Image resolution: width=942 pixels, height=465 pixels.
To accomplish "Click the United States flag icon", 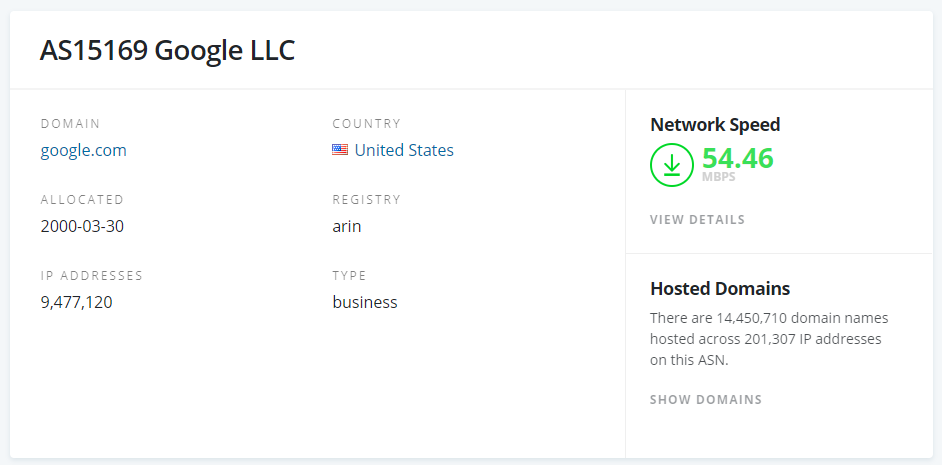I will coord(340,150).
